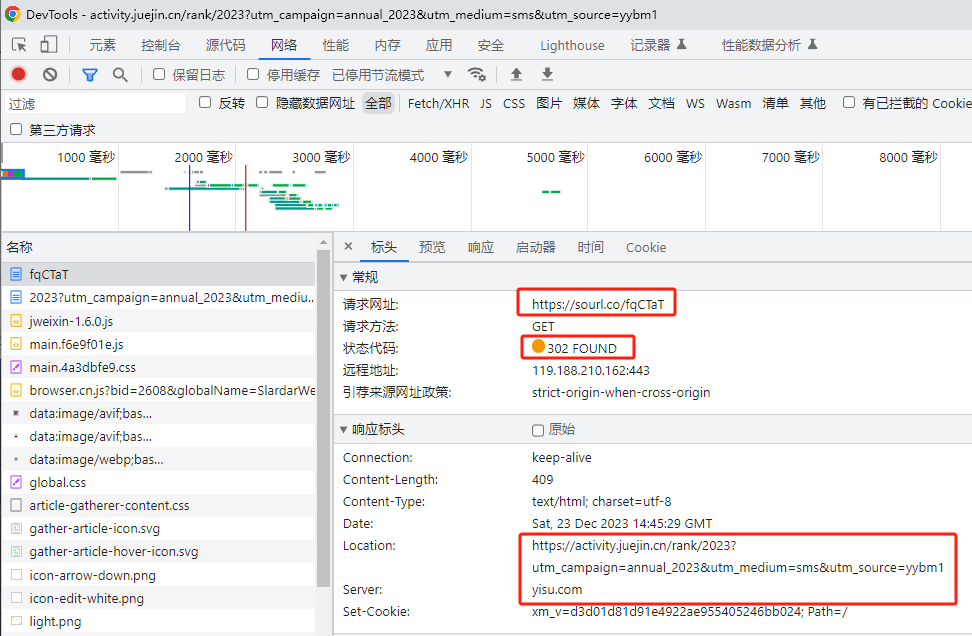Open search with the magnifier icon
The height and width of the screenshot is (636, 972).
pyautogui.click(x=120, y=75)
